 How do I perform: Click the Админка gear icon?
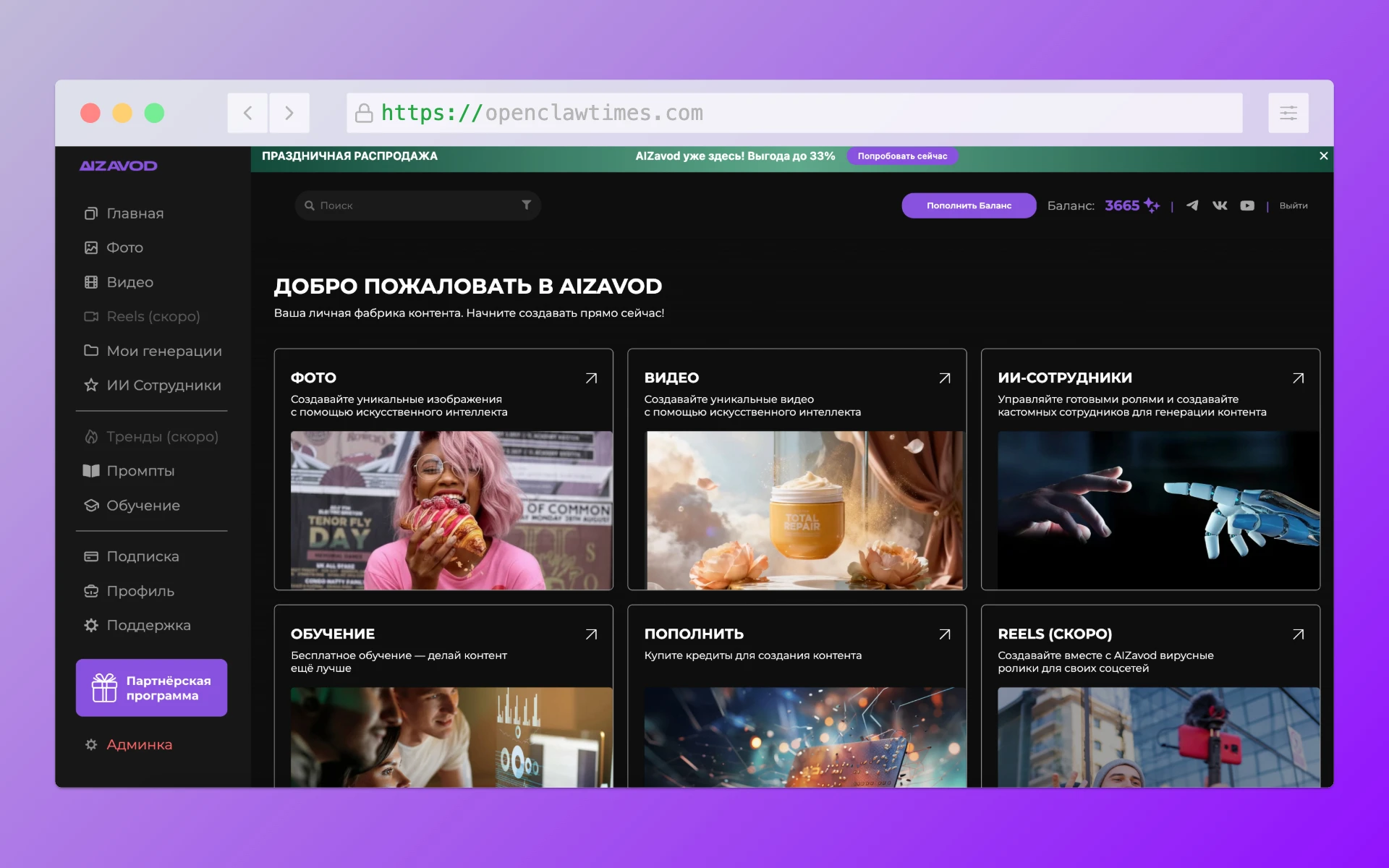pos(91,744)
